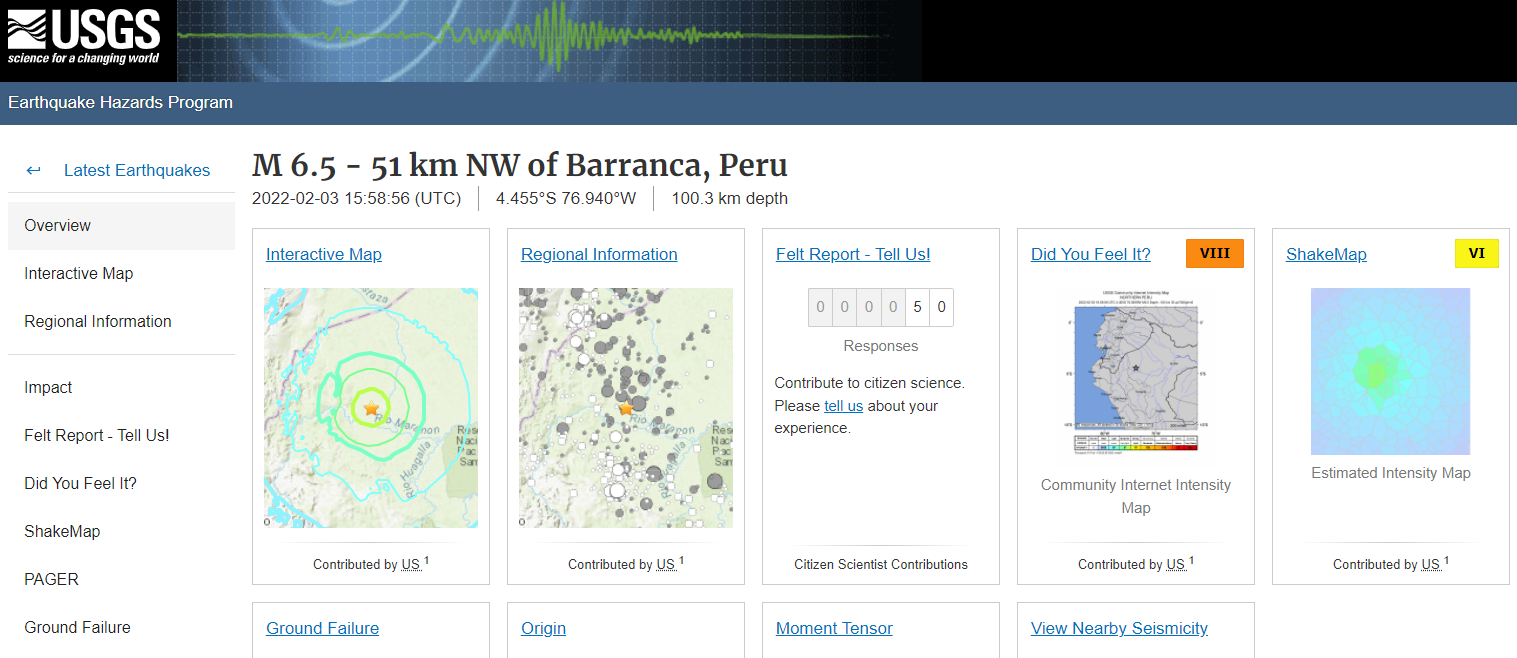Open the Regional Information card title link
The width and height of the screenshot is (1517, 658).
[599, 254]
